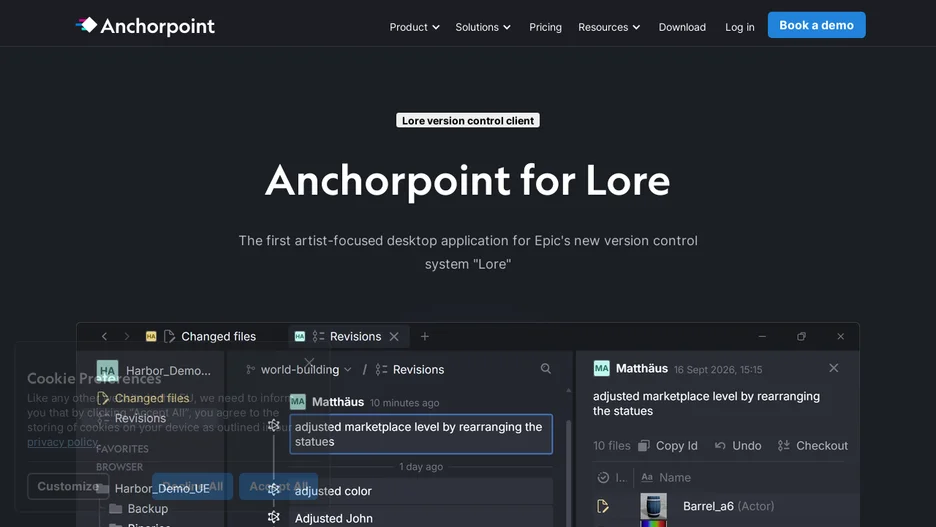This screenshot has height=527, width=936.
Task: Click Checkout in revision details
Action: click(x=812, y=446)
